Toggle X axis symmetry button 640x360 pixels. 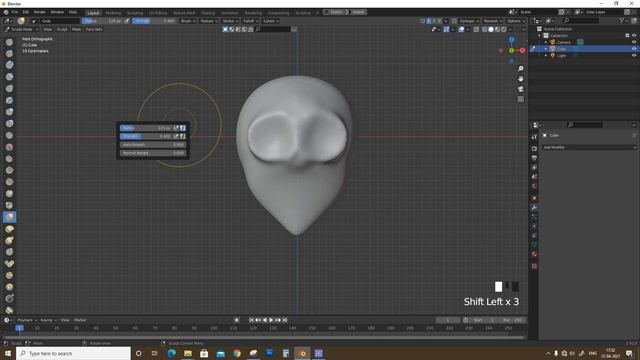(429, 21)
